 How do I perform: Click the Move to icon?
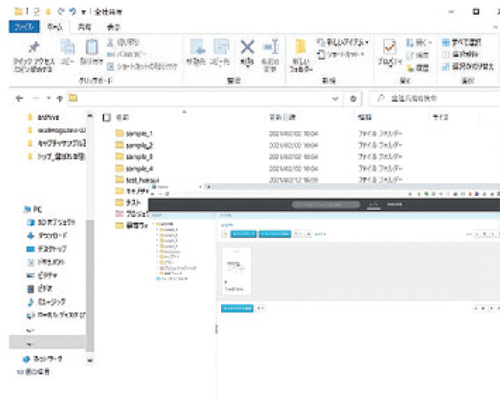point(197,47)
